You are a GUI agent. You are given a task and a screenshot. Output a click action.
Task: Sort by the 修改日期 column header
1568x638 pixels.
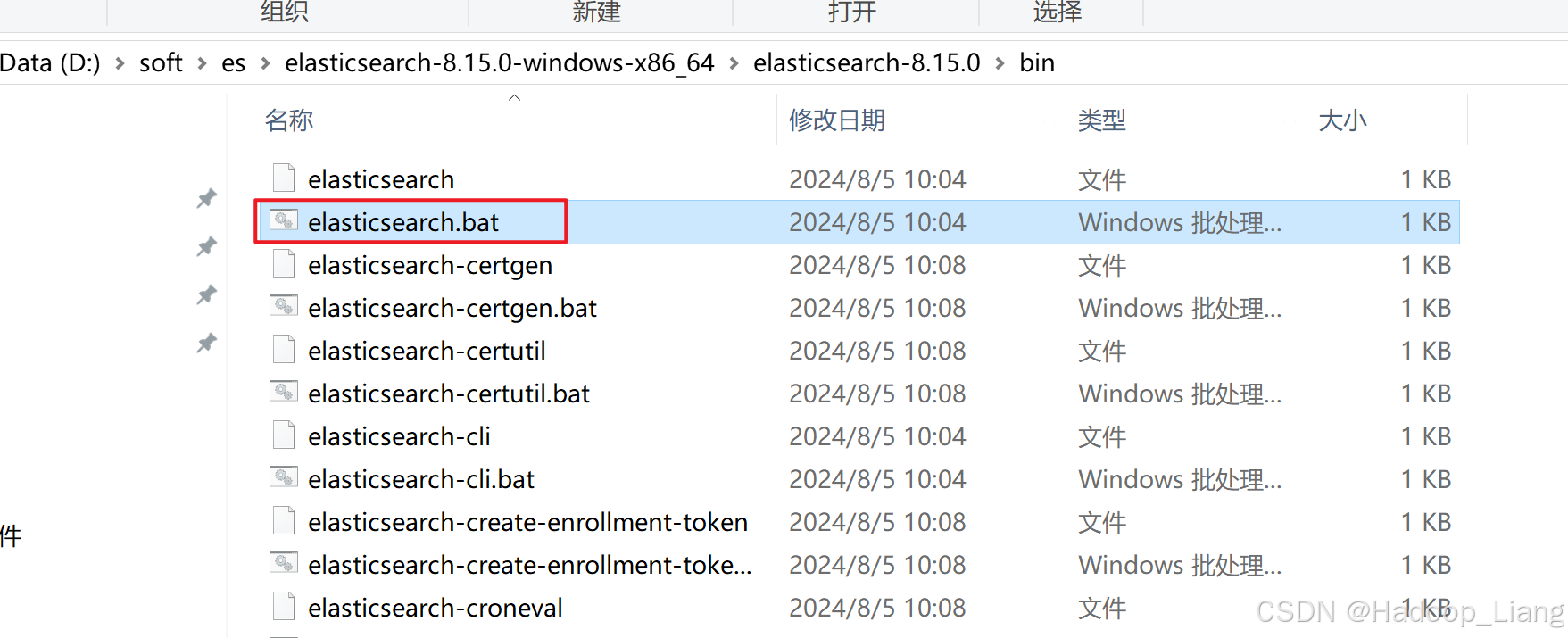pyautogui.click(x=837, y=120)
